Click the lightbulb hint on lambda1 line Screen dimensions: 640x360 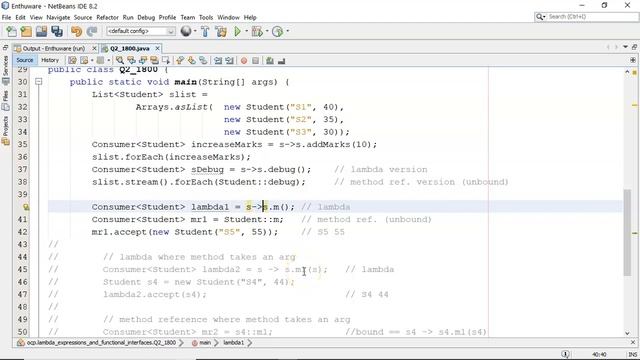[x=26, y=207]
